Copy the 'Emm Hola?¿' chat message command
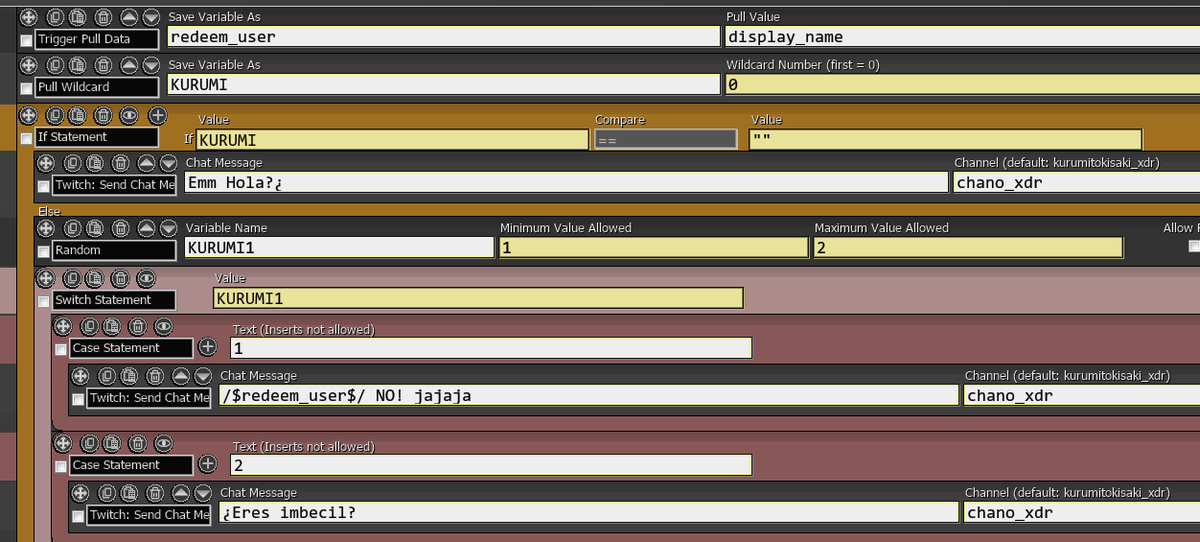The width and height of the screenshot is (1200, 542). pyautogui.click(x=72, y=163)
